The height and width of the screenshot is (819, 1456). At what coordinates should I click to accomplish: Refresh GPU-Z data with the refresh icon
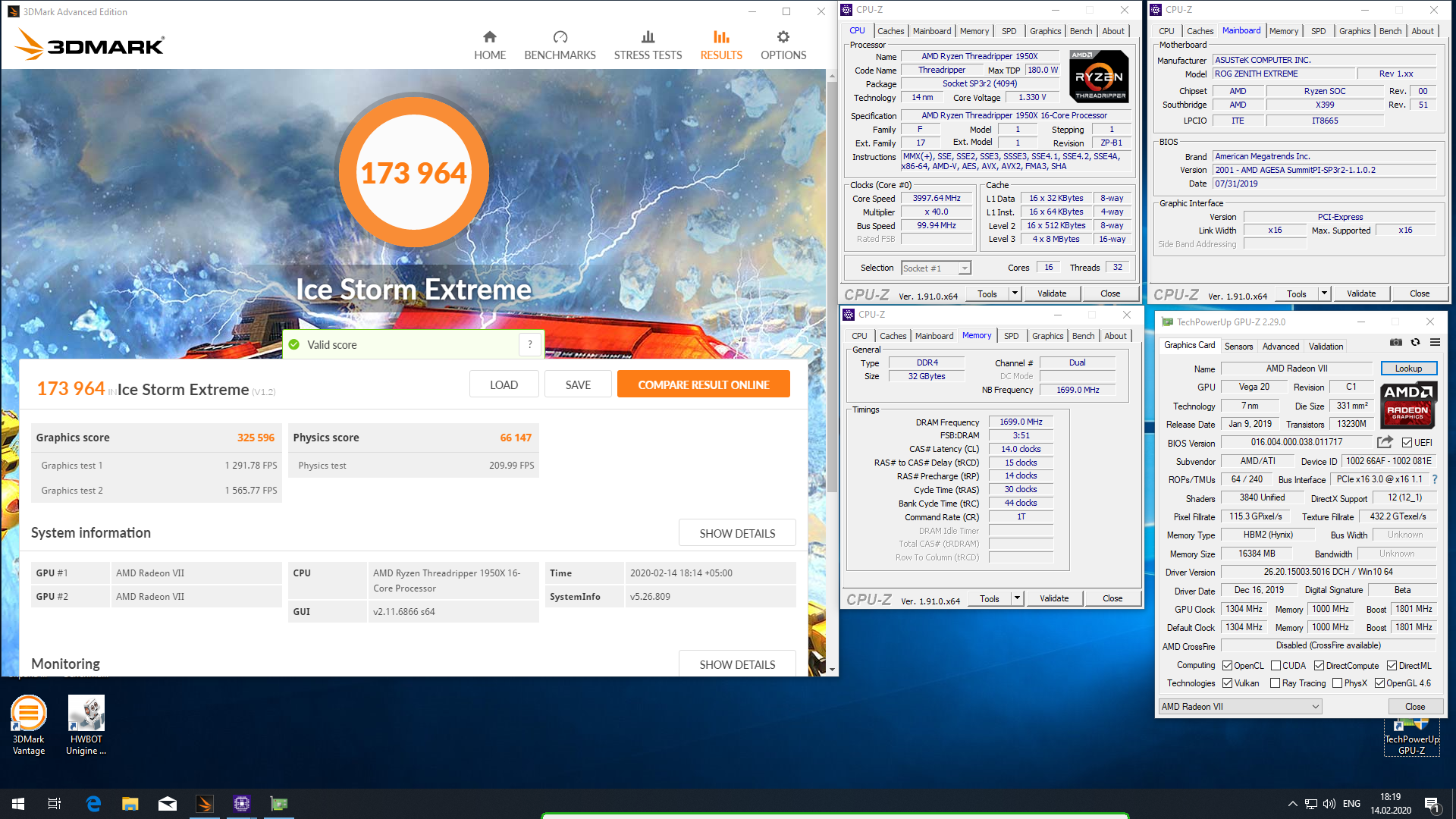coord(1415,343)
